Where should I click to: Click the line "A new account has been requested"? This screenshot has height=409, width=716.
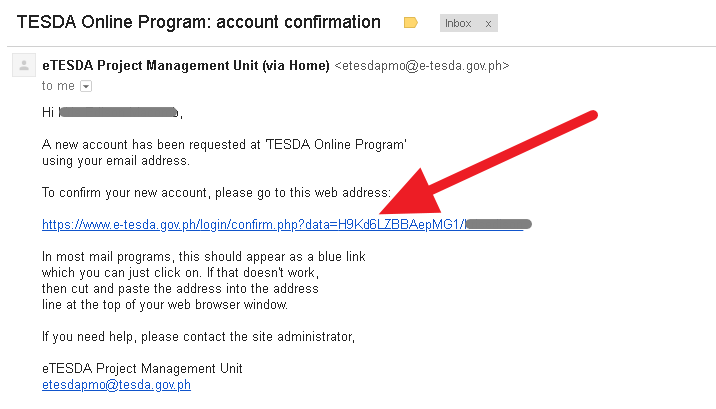pos(224,145)
